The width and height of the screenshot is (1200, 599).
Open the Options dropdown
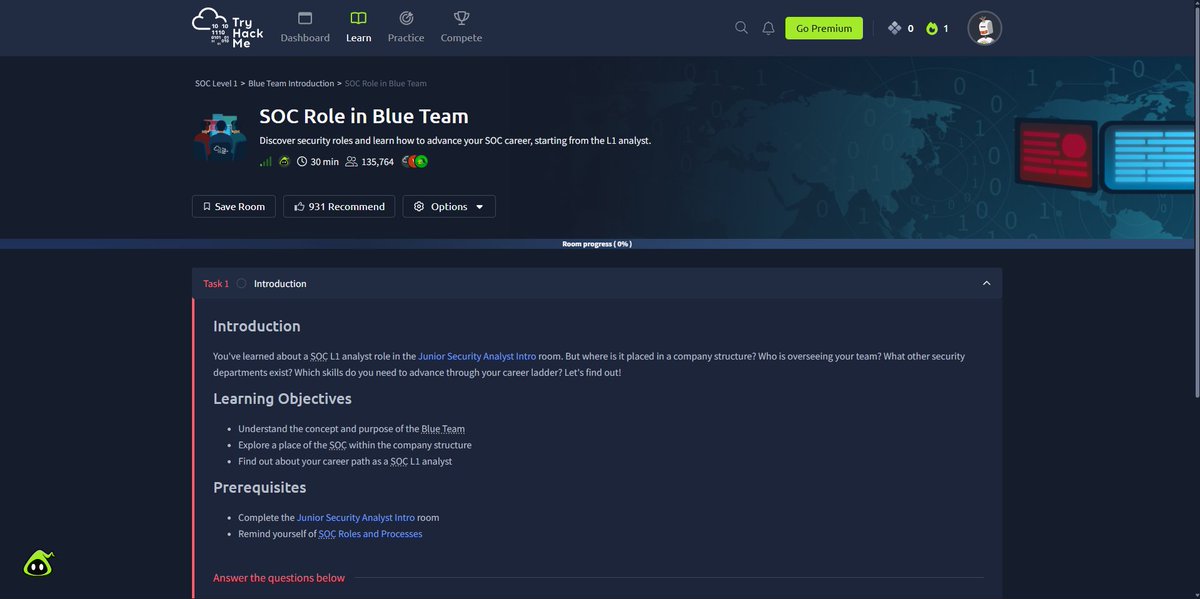[x=449, y=206]
